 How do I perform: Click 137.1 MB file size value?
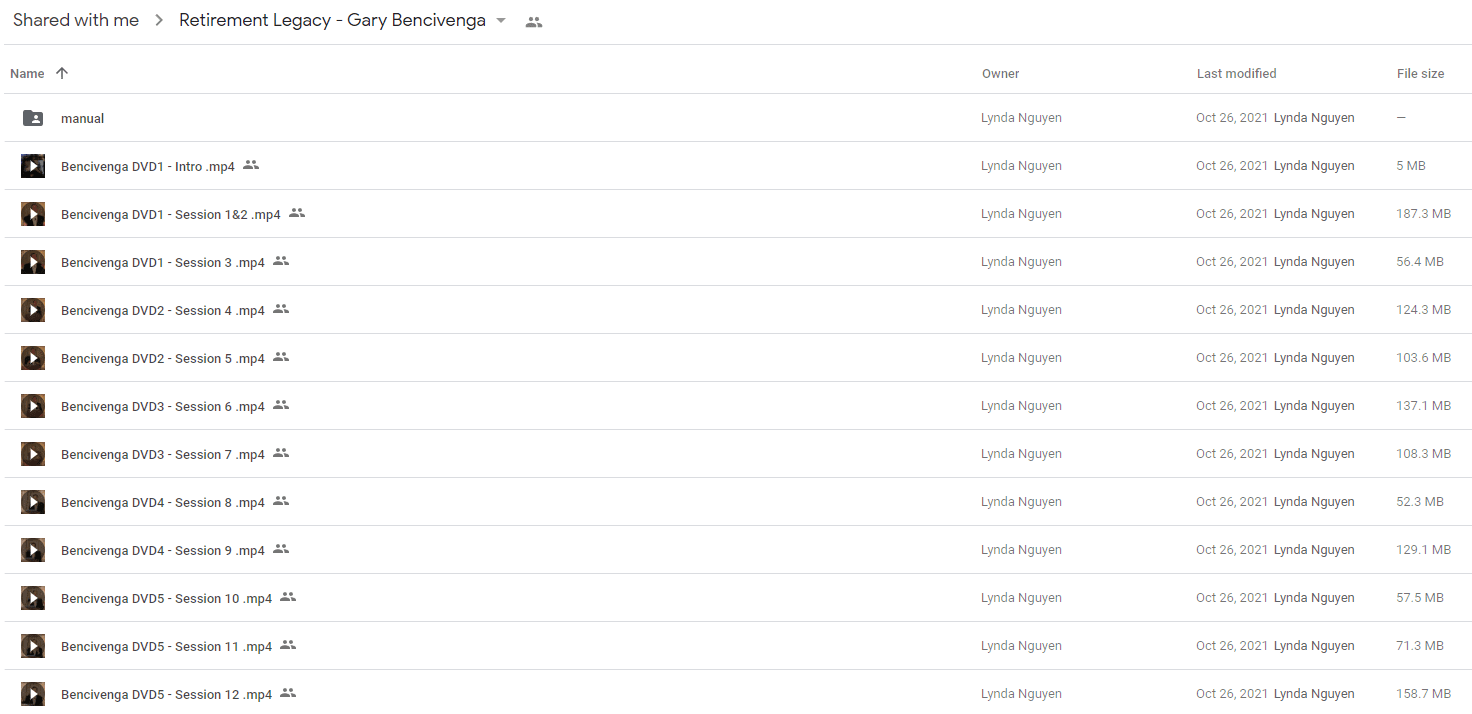(x=1423, y=406)
